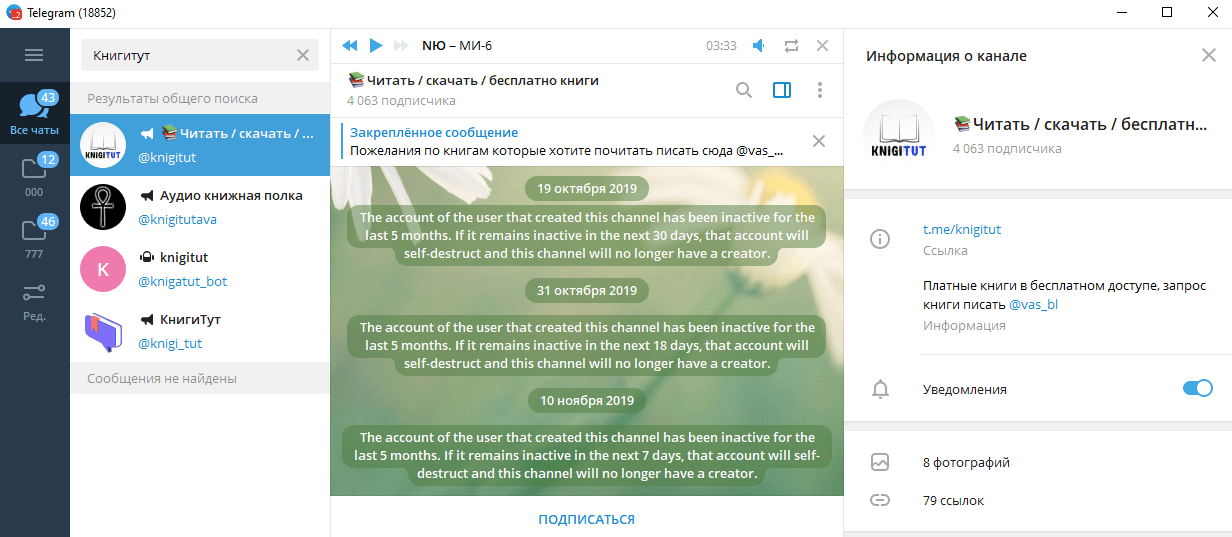Toggle repeat mode in audio player

click(x=791, y=45)
